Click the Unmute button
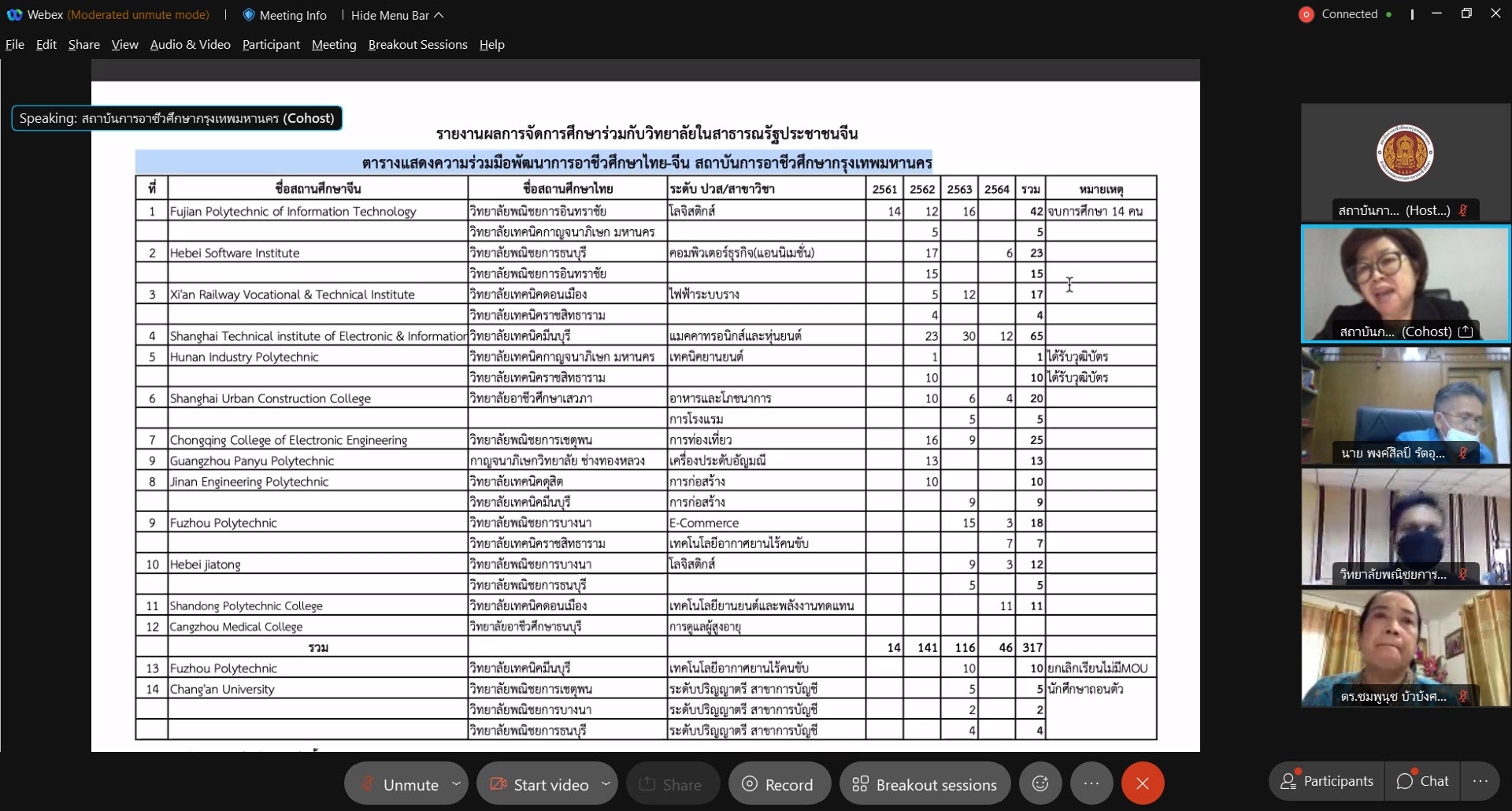The height and width of the screenshot is (811, 1512). coord(399,784)
